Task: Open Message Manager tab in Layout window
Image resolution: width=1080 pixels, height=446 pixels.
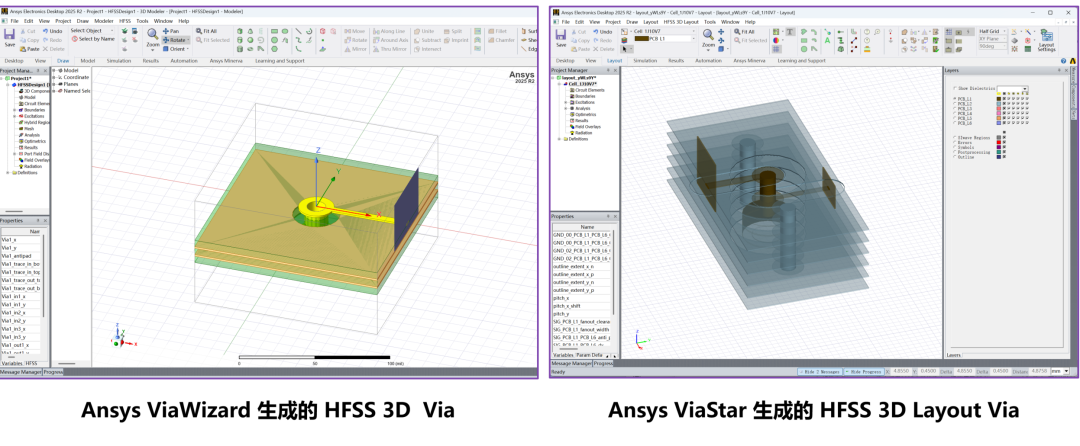Action: (571, 363)
